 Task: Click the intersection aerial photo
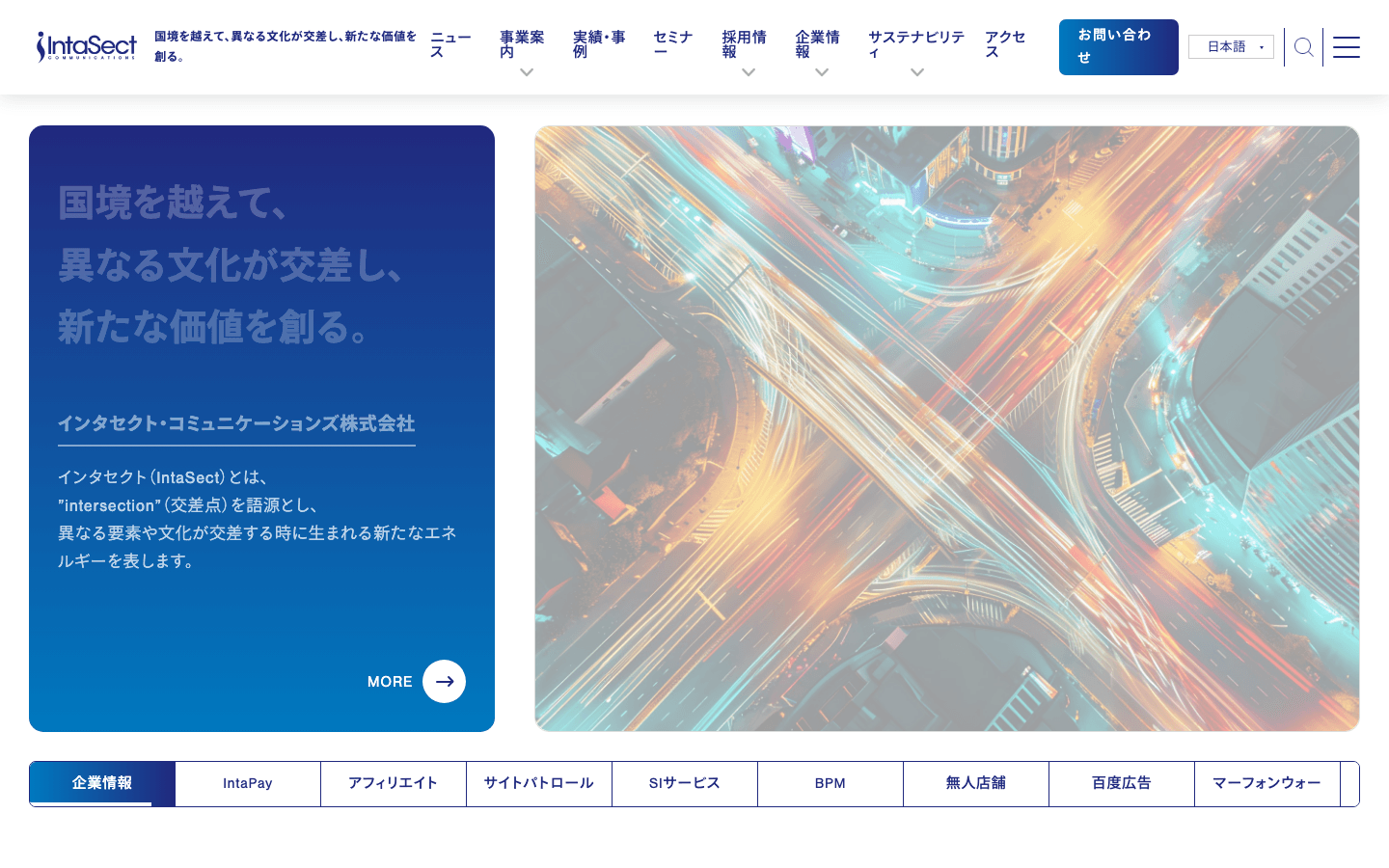947,428
